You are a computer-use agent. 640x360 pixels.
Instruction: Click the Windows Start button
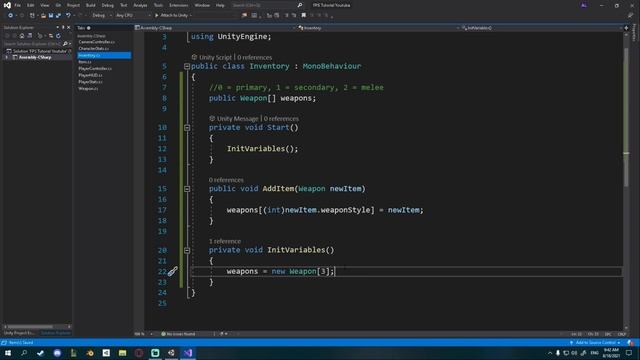tap(8, 353)
